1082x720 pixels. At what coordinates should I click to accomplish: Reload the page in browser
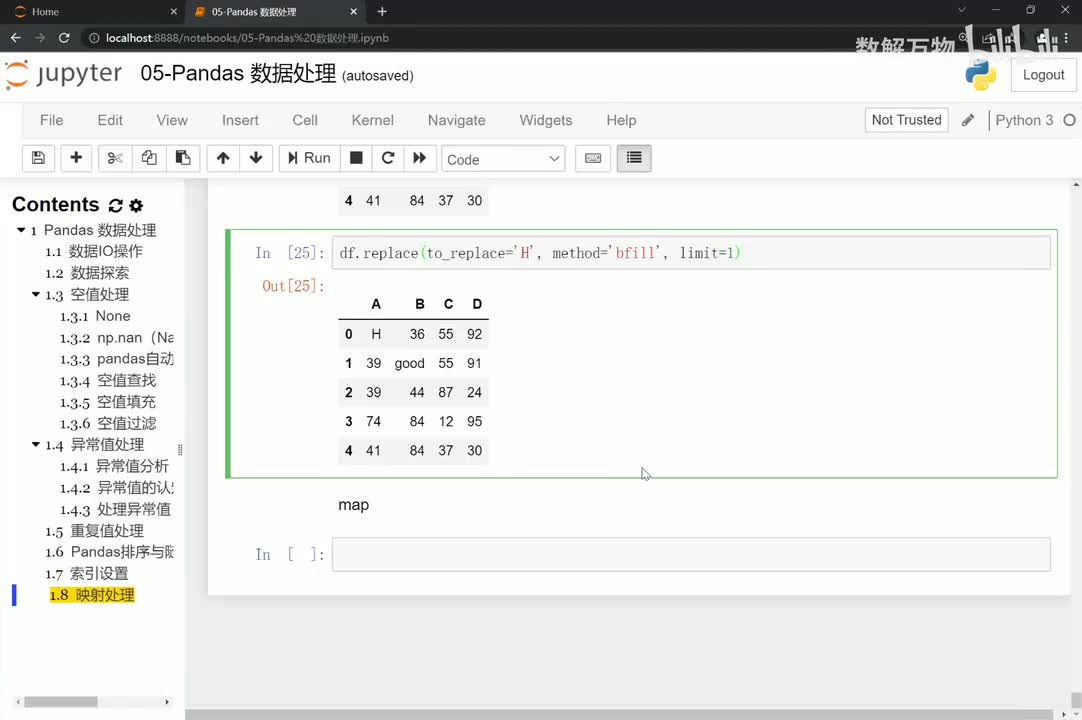coord(63,38)
